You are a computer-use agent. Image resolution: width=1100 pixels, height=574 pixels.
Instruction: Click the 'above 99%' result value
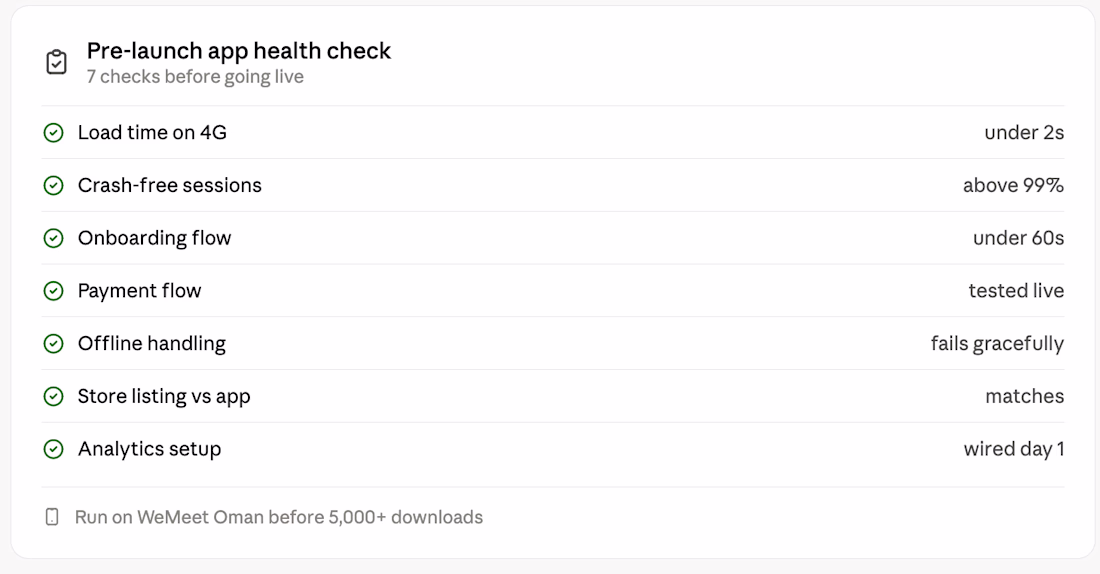click(1013, 185)
